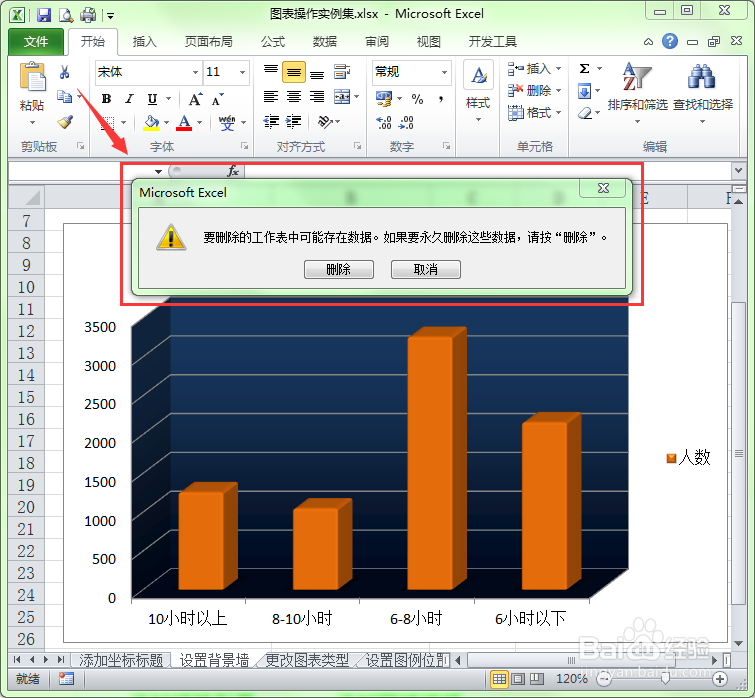755x698 pixels.
Task: Toggle middle vertical alignment
Action: [294, 72]
